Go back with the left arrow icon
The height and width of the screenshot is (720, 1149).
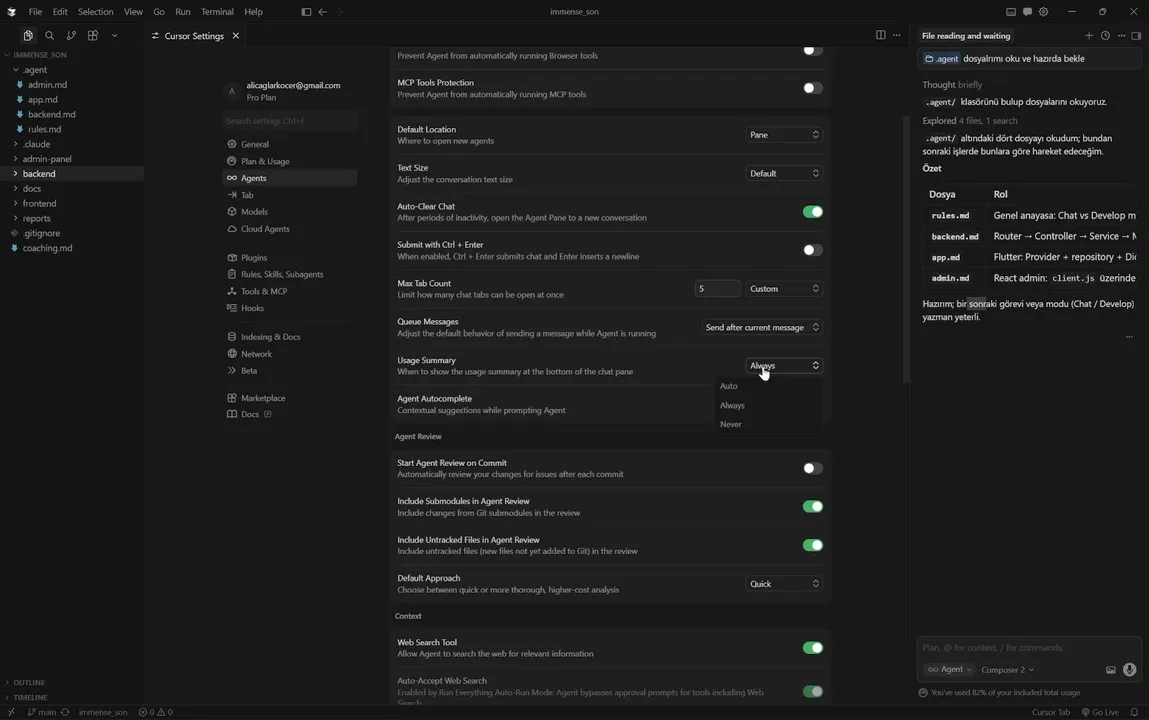323,12
